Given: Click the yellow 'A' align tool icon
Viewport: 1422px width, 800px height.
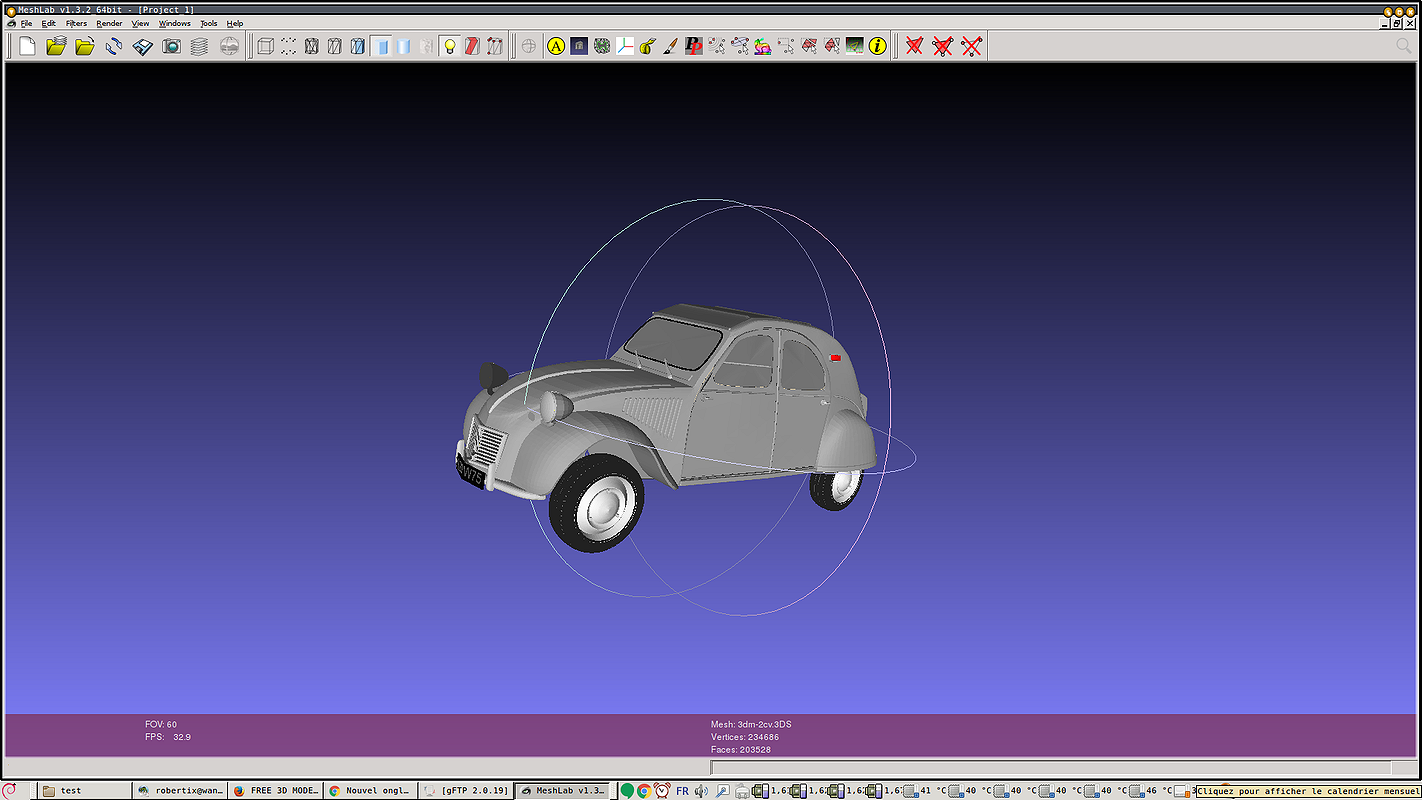Looking at the screenshot, I should 556,46.
